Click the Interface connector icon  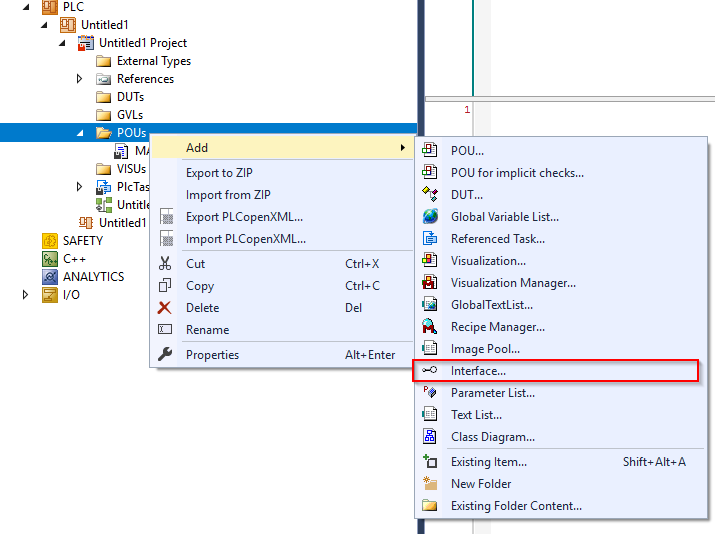(x=430, y=370)
